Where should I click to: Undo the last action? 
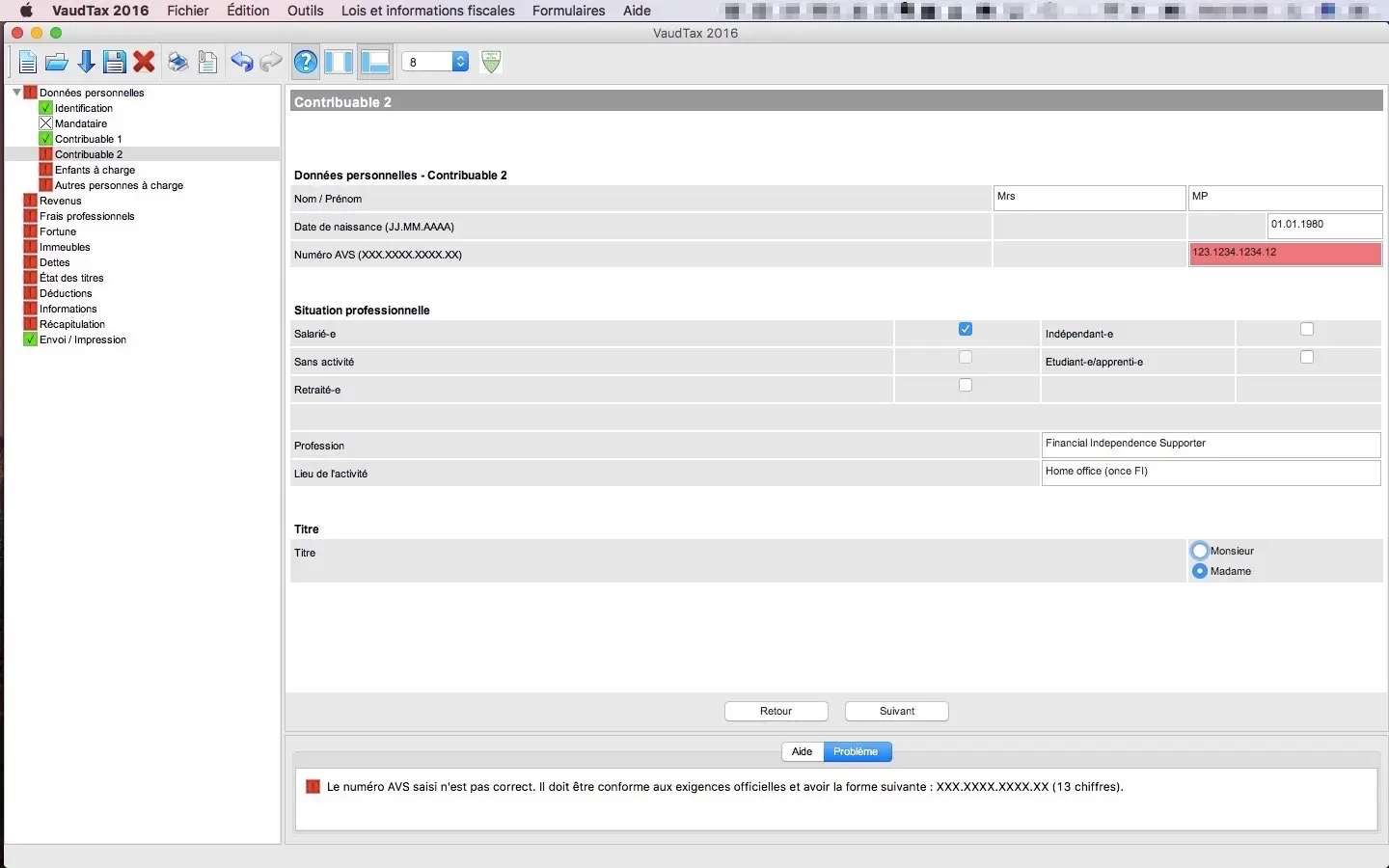pyautogui.click(x=241, y=63)
